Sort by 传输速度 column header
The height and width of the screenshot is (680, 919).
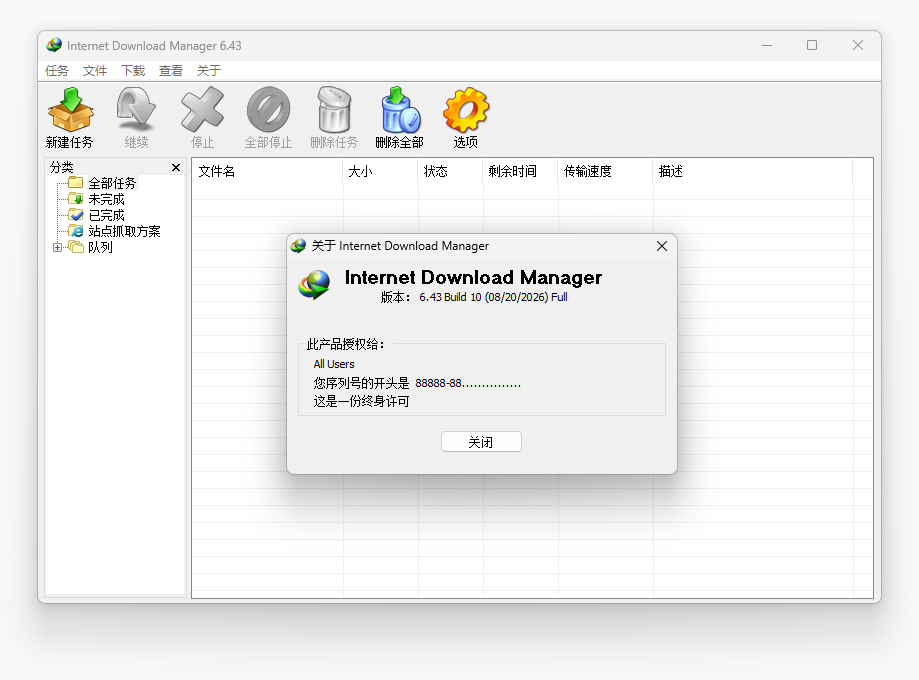605,171
